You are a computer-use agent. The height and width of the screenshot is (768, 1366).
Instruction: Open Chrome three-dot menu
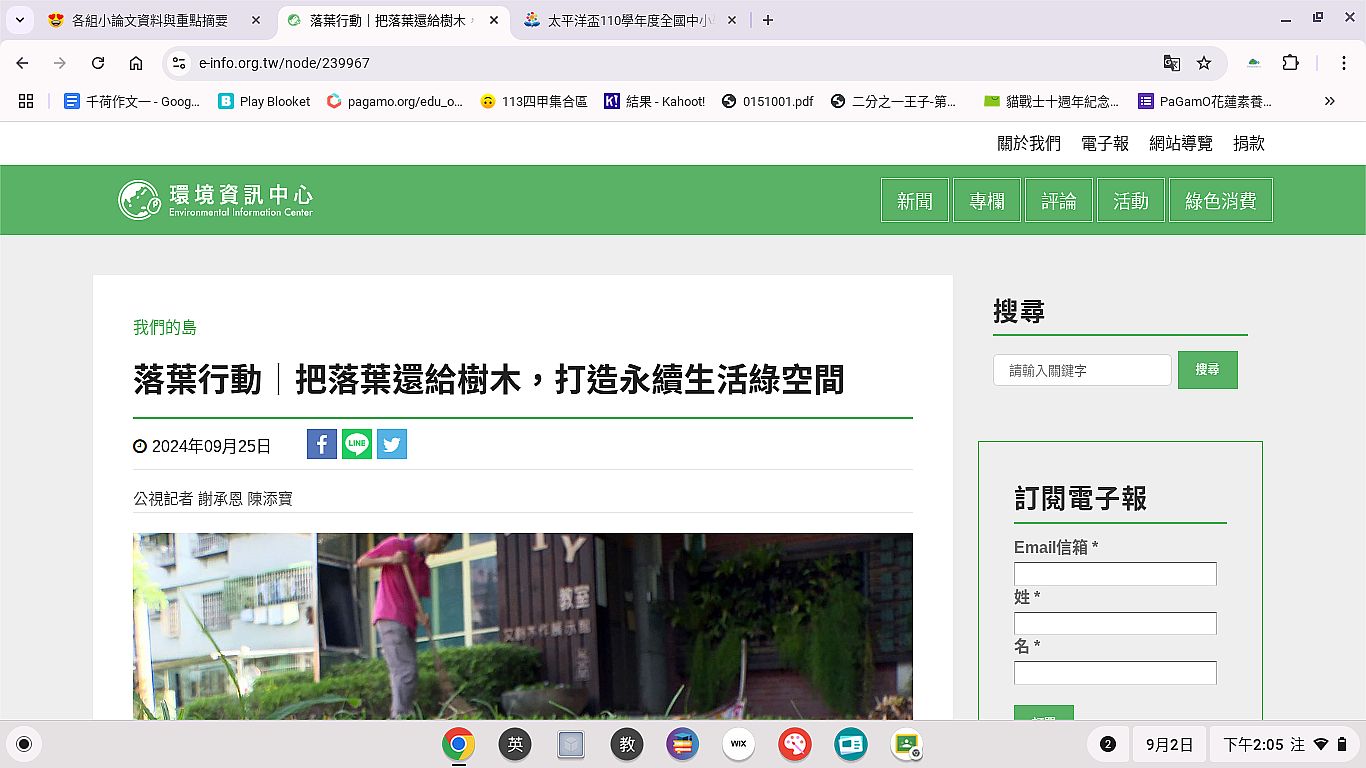click(x=1344, y=63)
